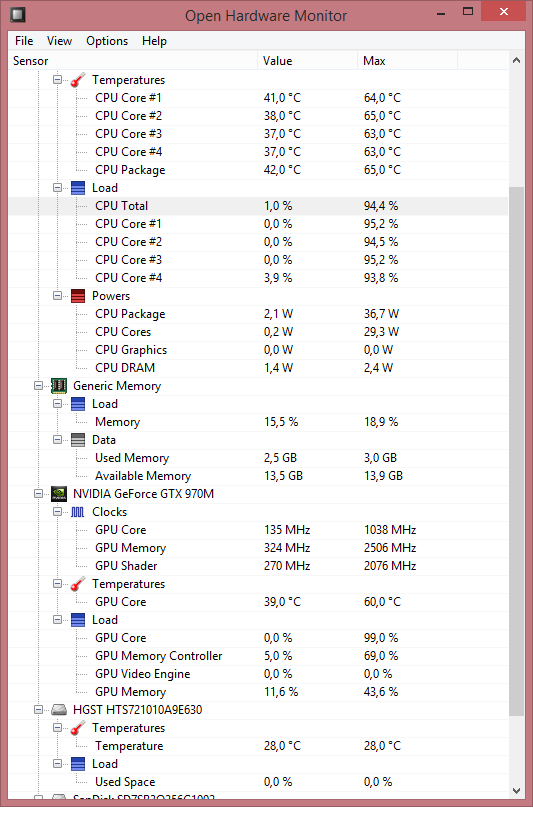The image size is (533, 819).
Task: Click the blue CPU Load icon
Action: click(x=78, y=188)
